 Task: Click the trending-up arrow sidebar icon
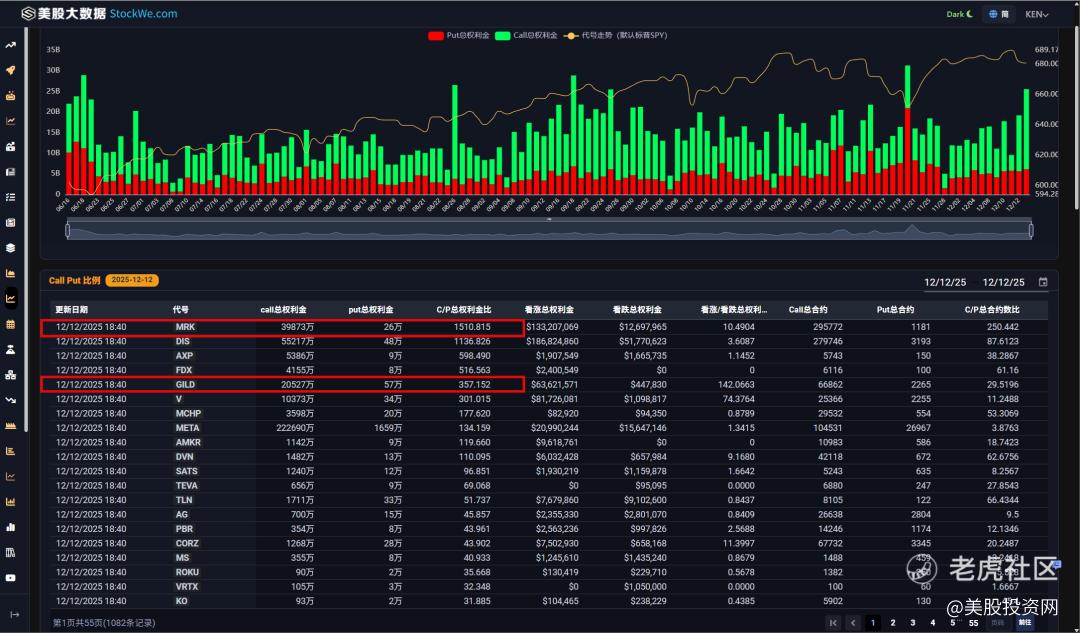point(11,45)
